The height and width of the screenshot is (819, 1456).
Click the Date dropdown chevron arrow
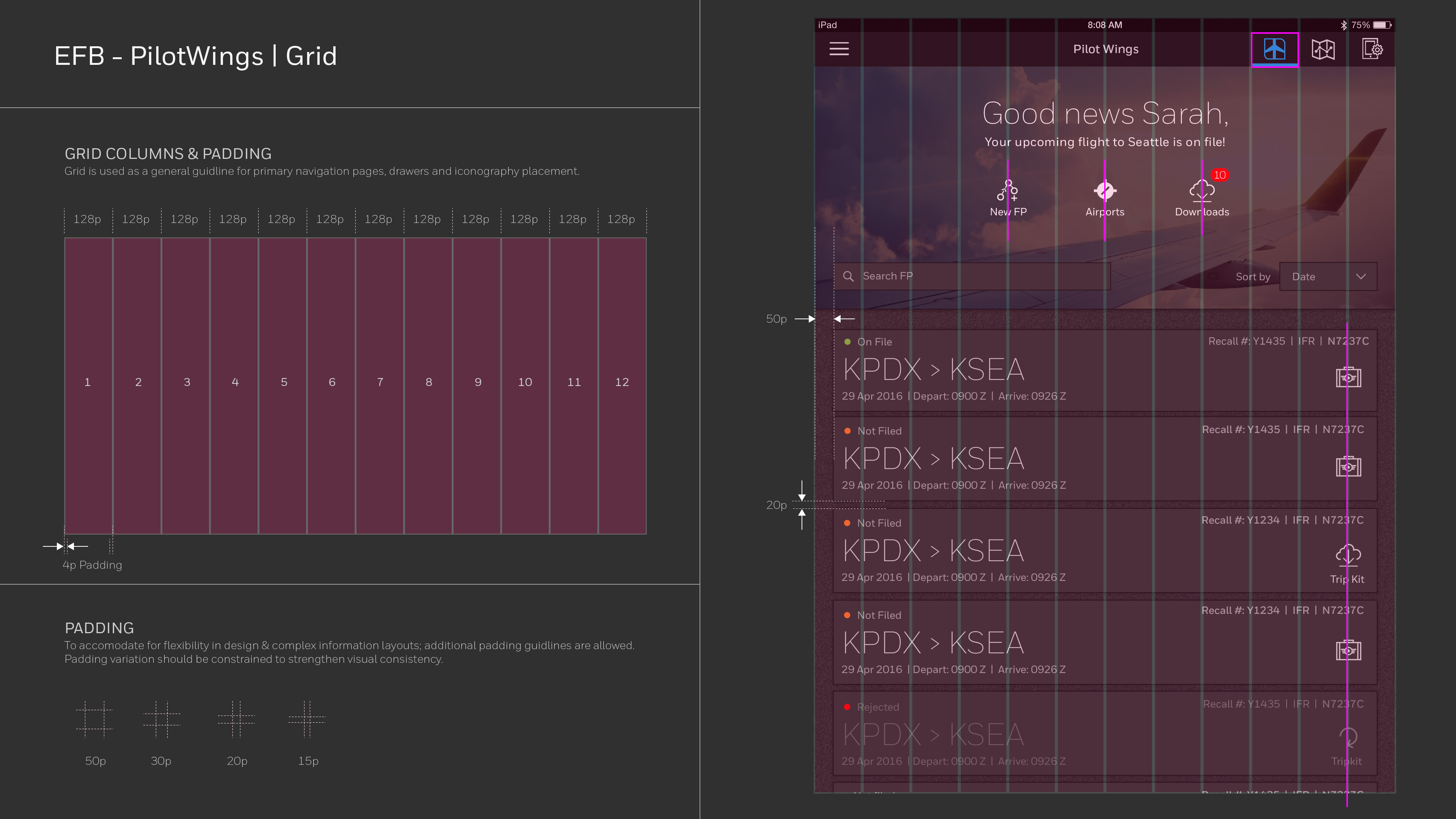coord(1361,276)
